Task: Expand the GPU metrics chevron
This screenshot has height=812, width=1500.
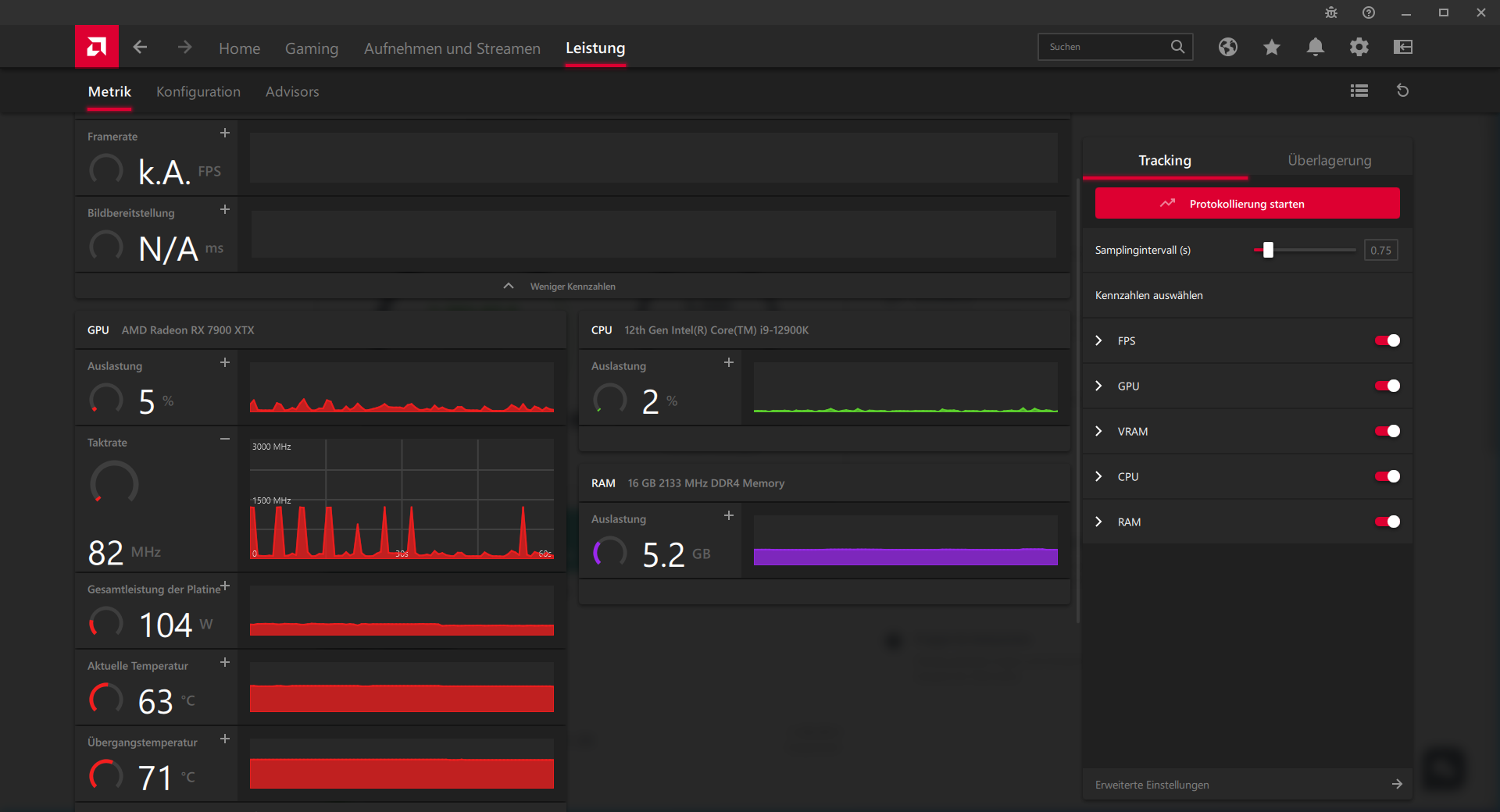Action: [1098, 386]
